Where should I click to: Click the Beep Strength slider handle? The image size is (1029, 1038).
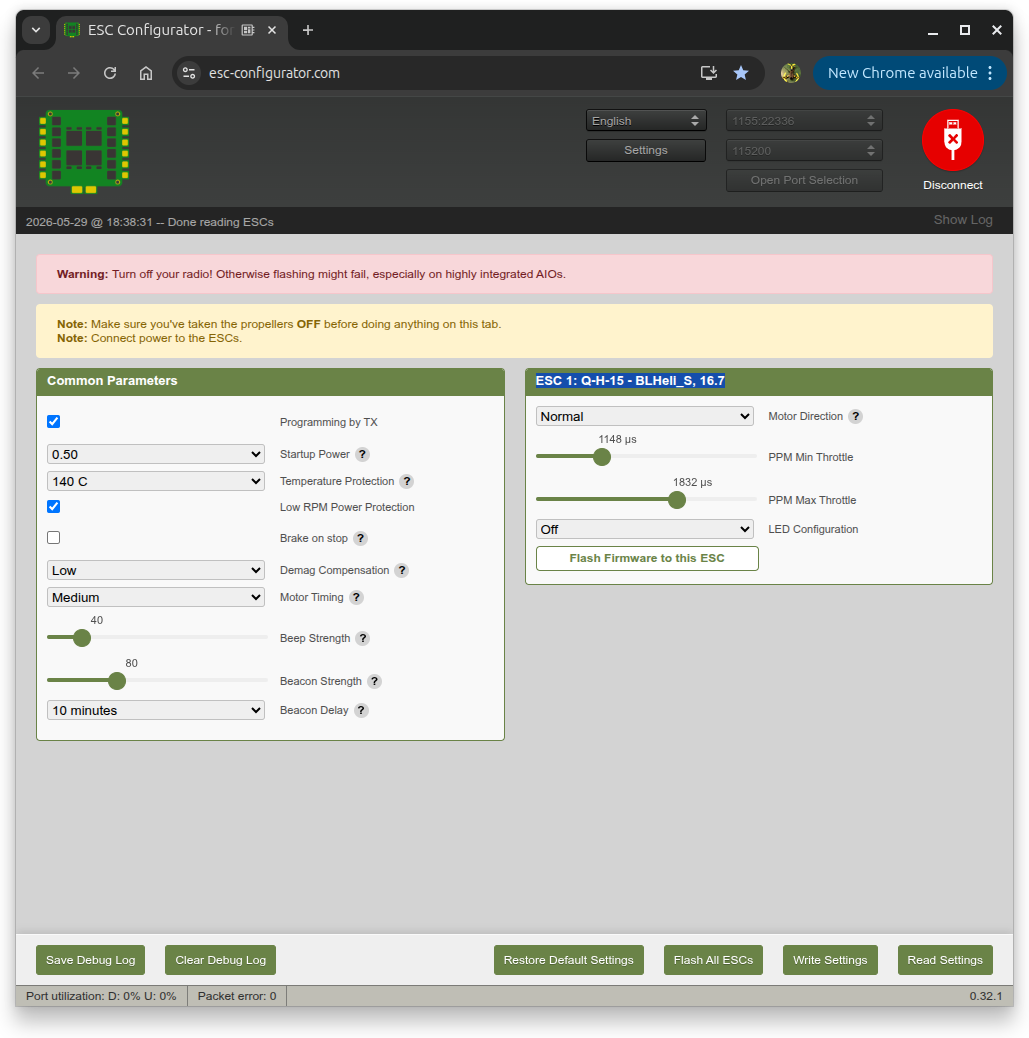[82, 638]
